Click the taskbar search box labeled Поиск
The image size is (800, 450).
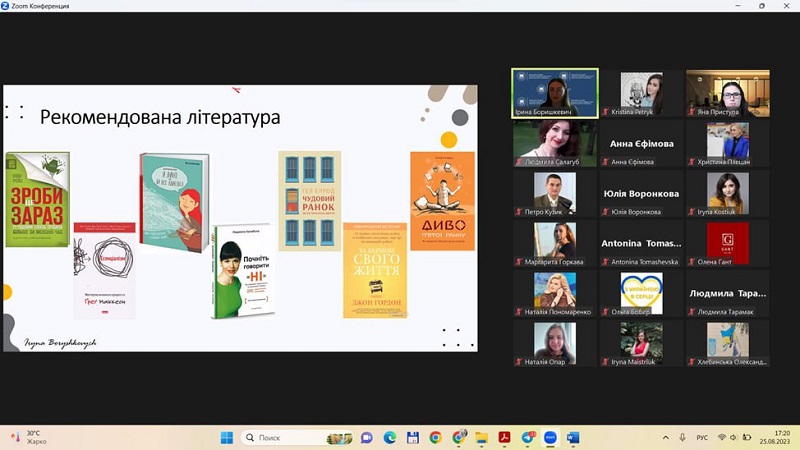(297, 438)
